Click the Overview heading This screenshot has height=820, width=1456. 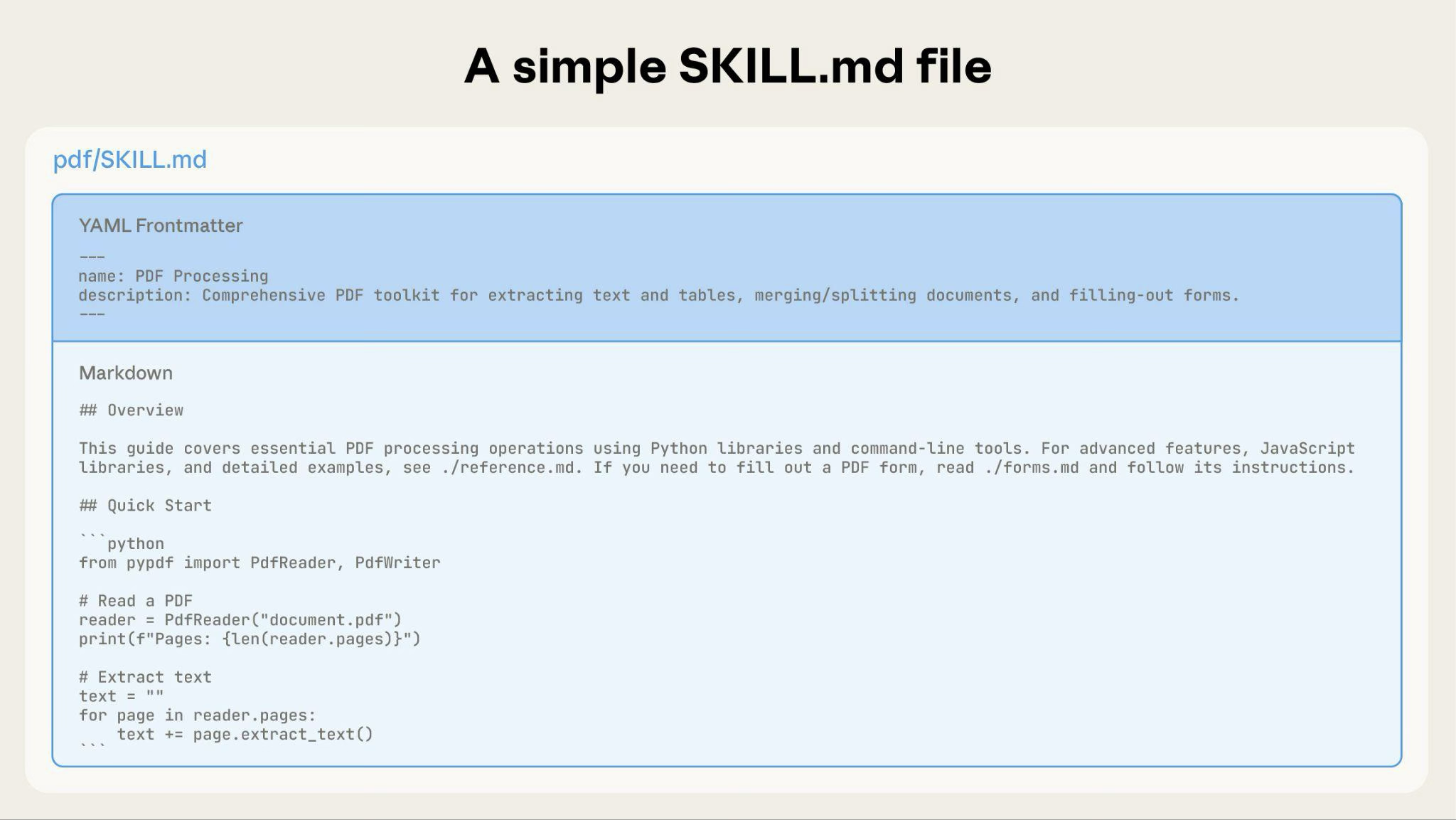click(131, 410)
